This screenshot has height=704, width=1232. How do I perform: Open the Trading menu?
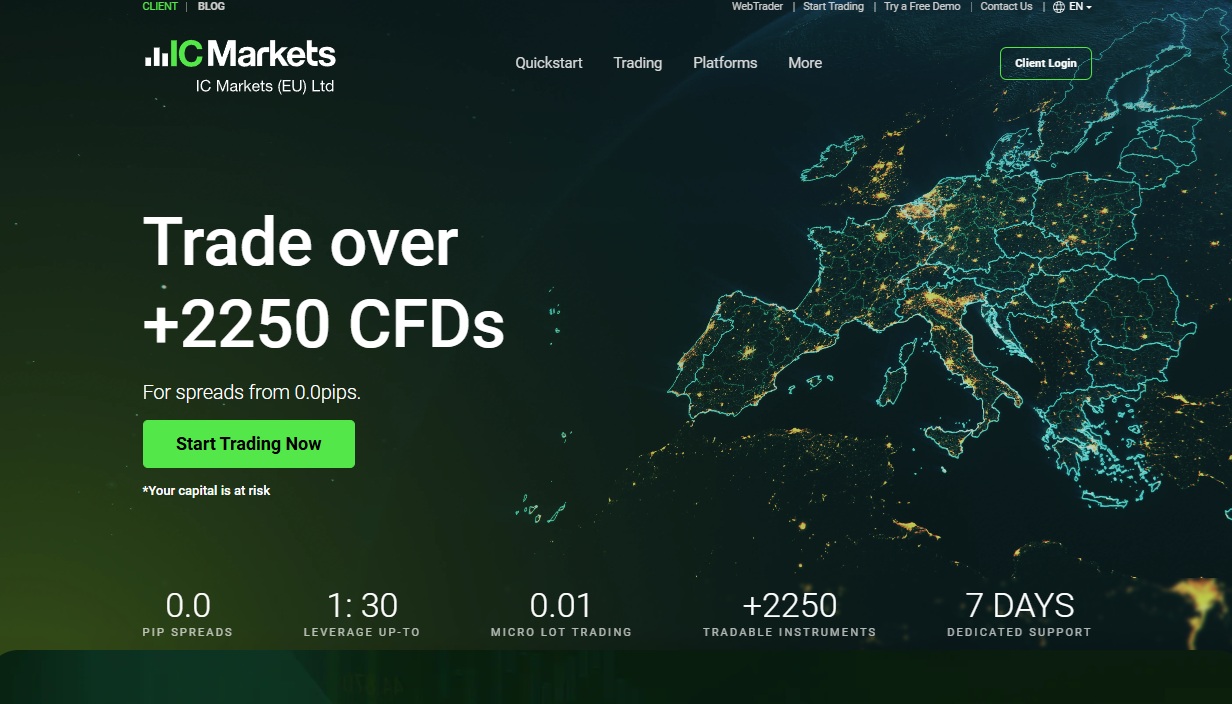638,63
